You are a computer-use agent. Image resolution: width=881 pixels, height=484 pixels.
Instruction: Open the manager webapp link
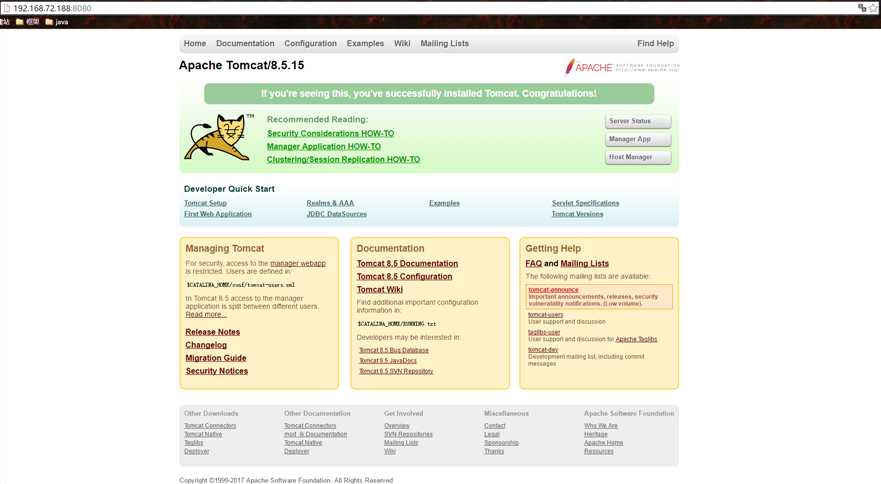[298, 263]
